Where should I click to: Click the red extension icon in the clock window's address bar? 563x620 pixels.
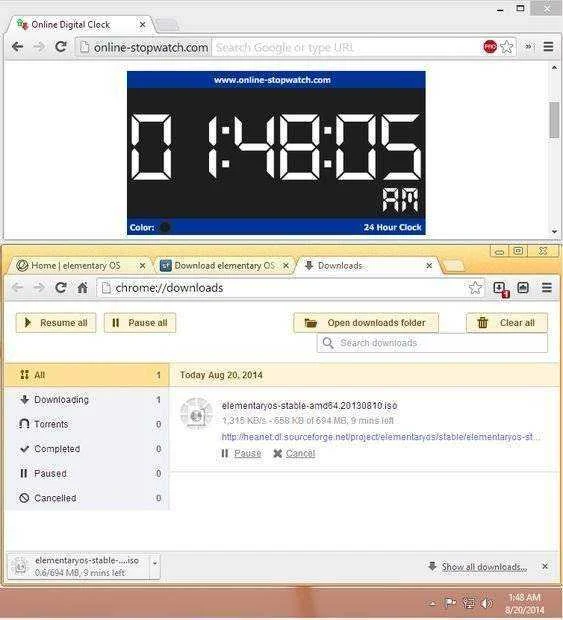(x=490, y=47)
